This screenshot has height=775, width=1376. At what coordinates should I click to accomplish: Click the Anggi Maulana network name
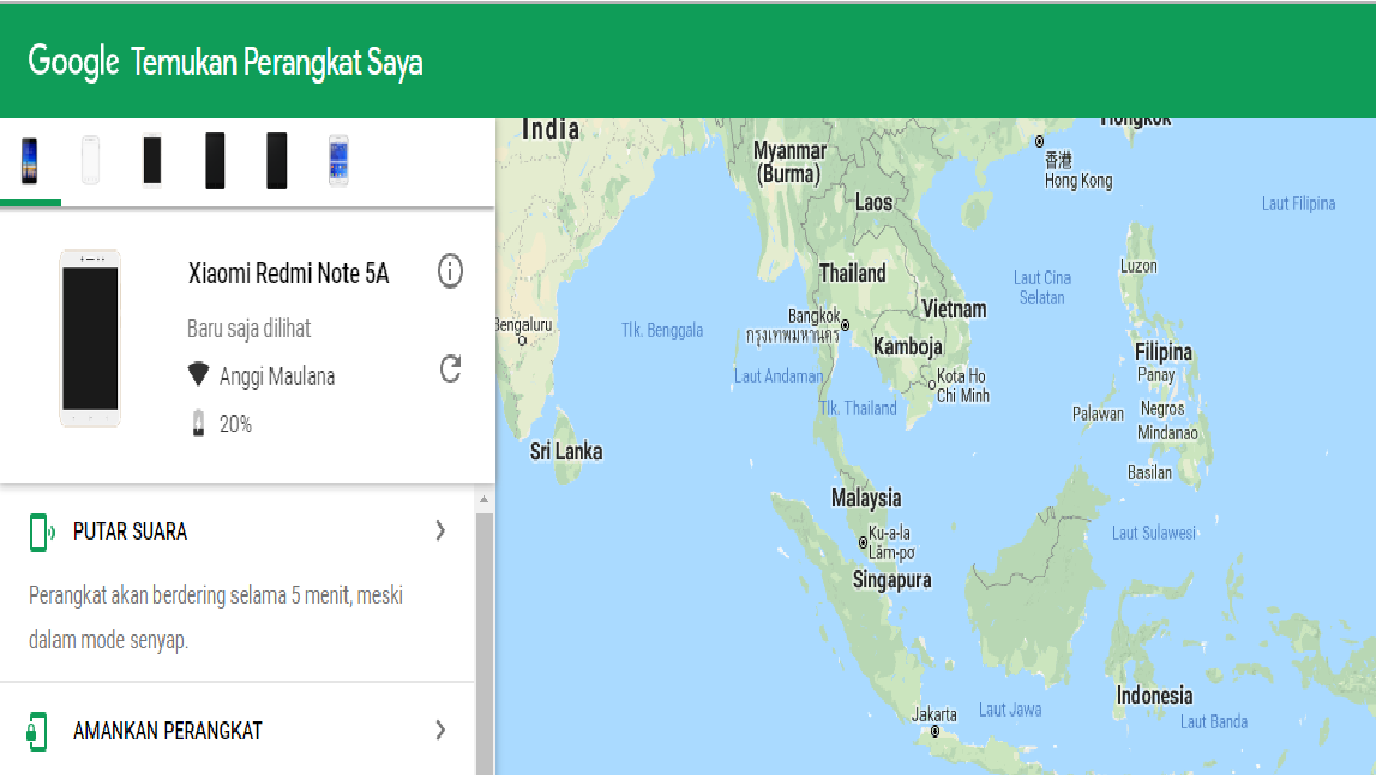click(277, 377)
